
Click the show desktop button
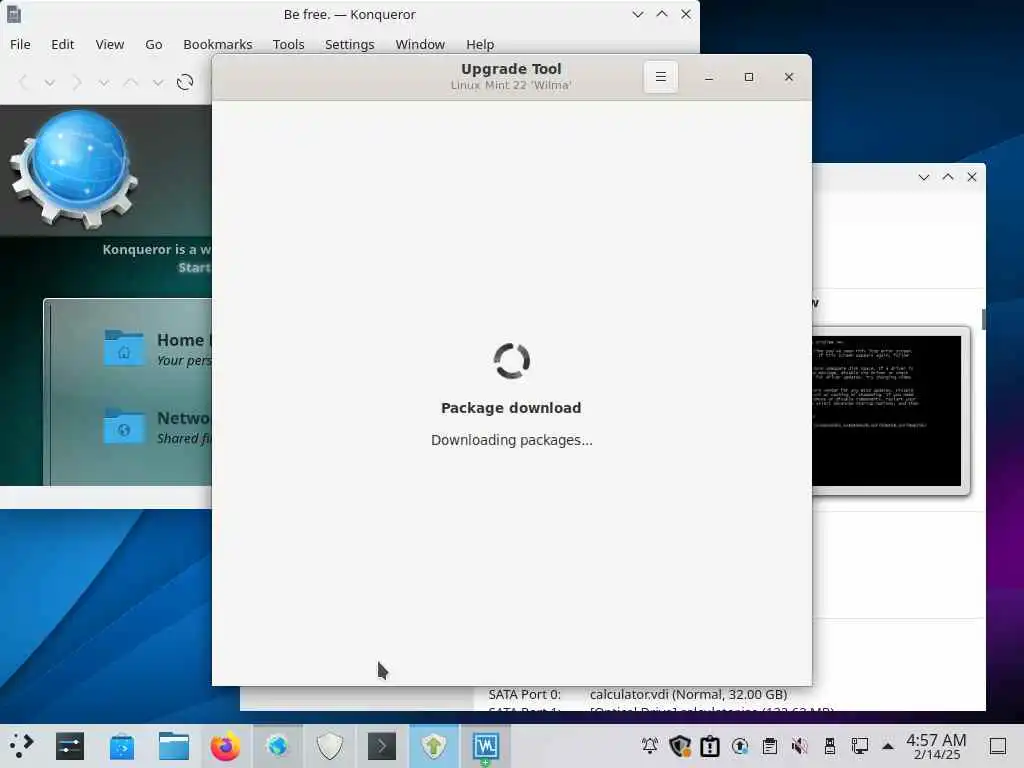(998, 746)
